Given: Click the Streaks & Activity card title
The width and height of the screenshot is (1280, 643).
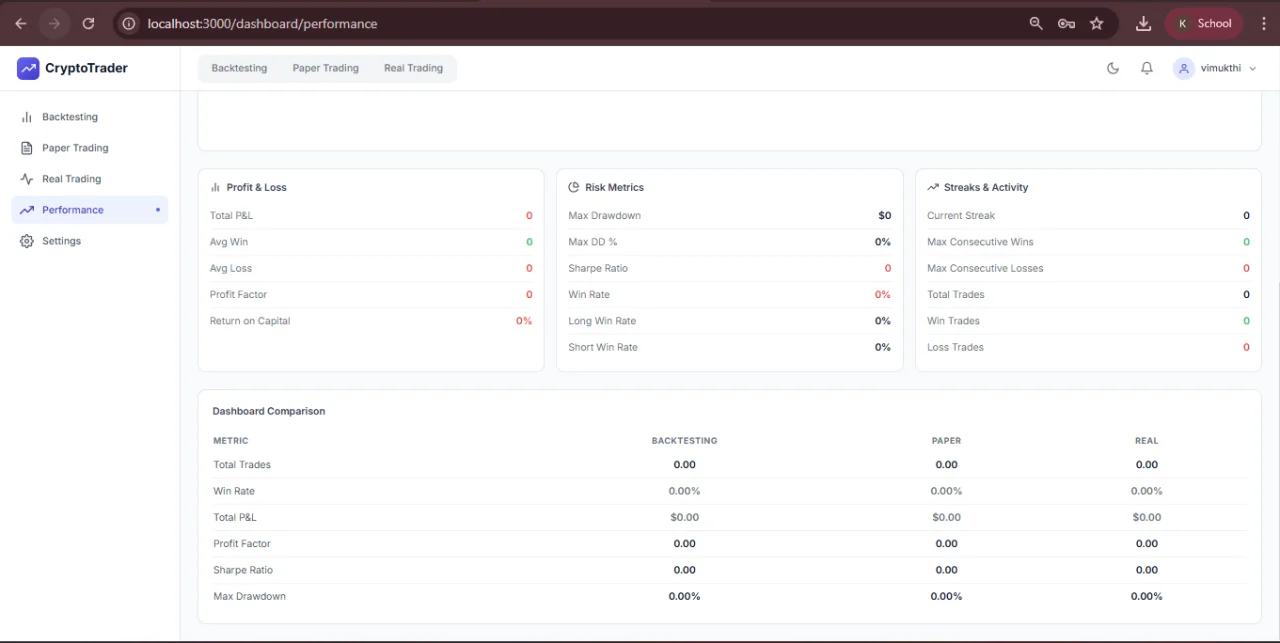Looking at the screenshot, I should pos(986,187).
